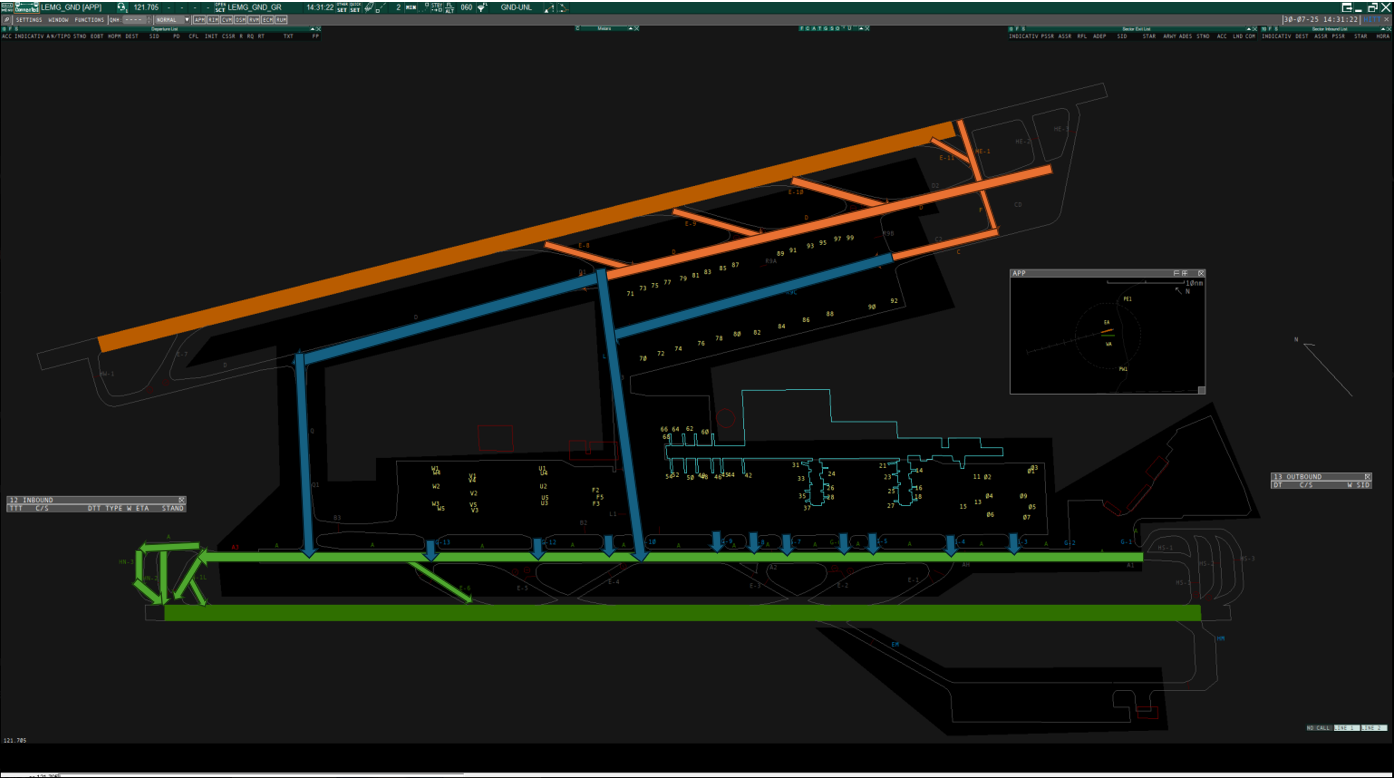Viewport: 1395px width, 782px height.
Task: Toggle the RUM button in the toolbar
Action: click(x=280, y=19)
